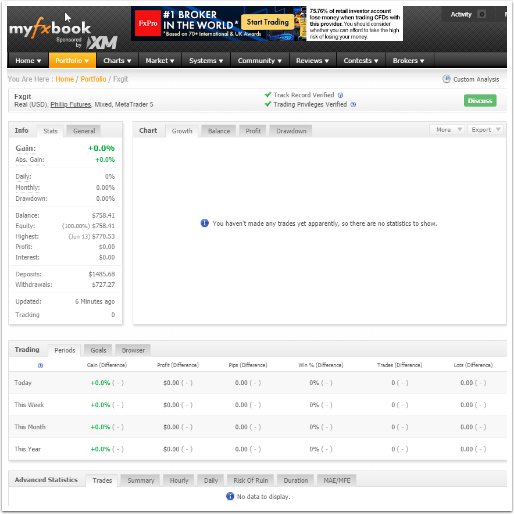Click the info icon in Trading table header

pyautogui.click(x=40, y=365)
